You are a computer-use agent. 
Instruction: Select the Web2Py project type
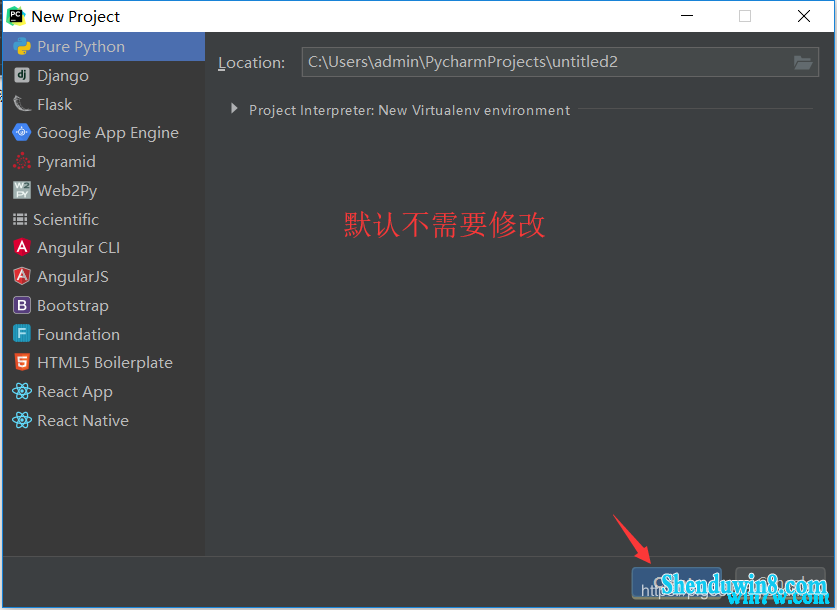pyautogui.click(x=104, y=190)
